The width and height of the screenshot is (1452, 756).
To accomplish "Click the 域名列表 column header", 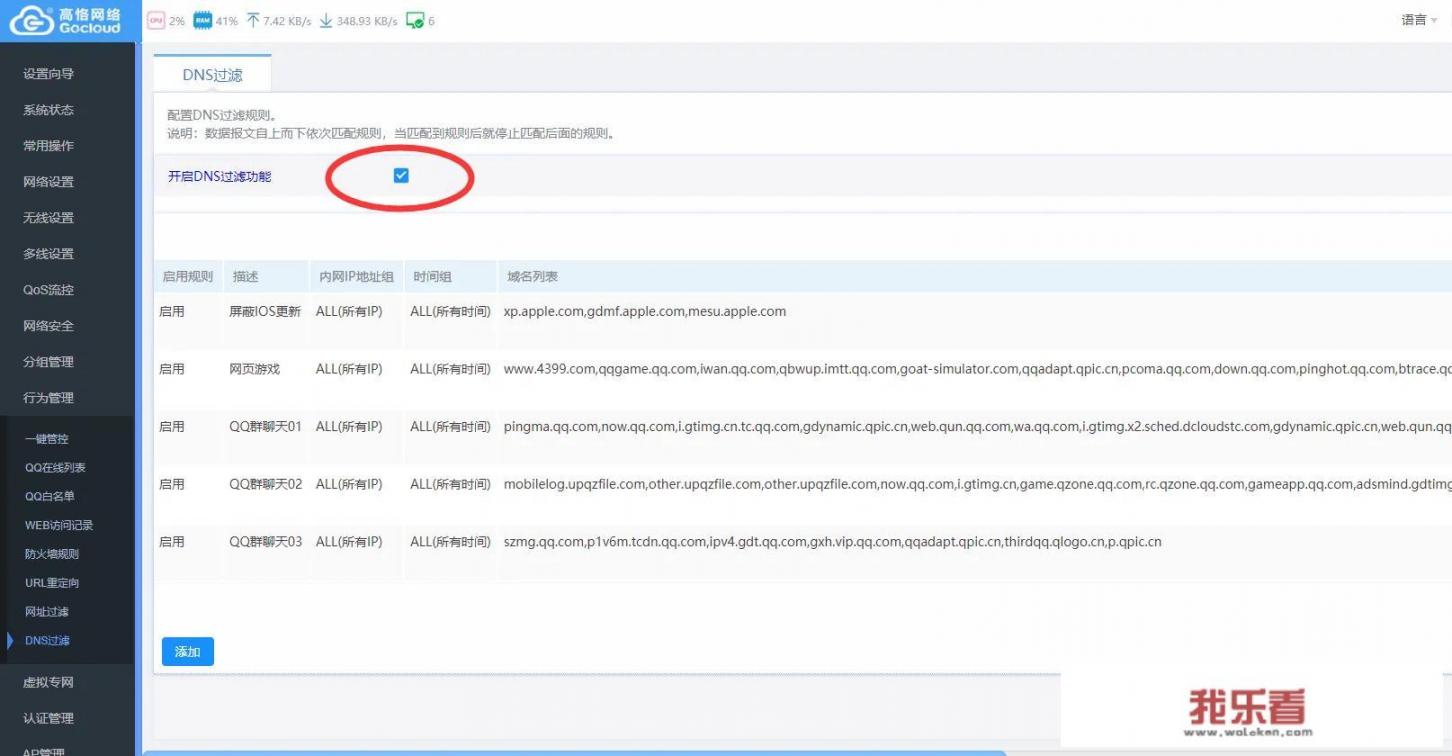I will pyautogui.click(x=533, y=277).
